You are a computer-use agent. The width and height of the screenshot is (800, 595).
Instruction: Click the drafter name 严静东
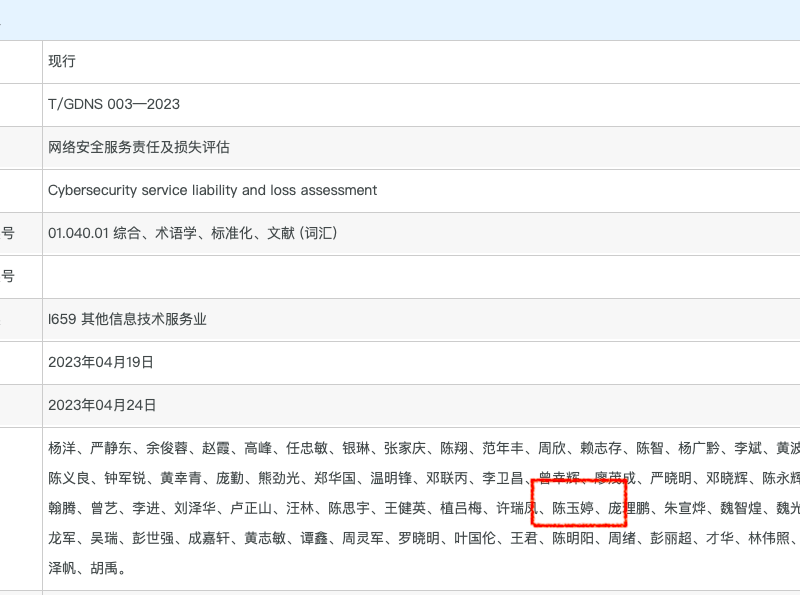click(111, 448)
